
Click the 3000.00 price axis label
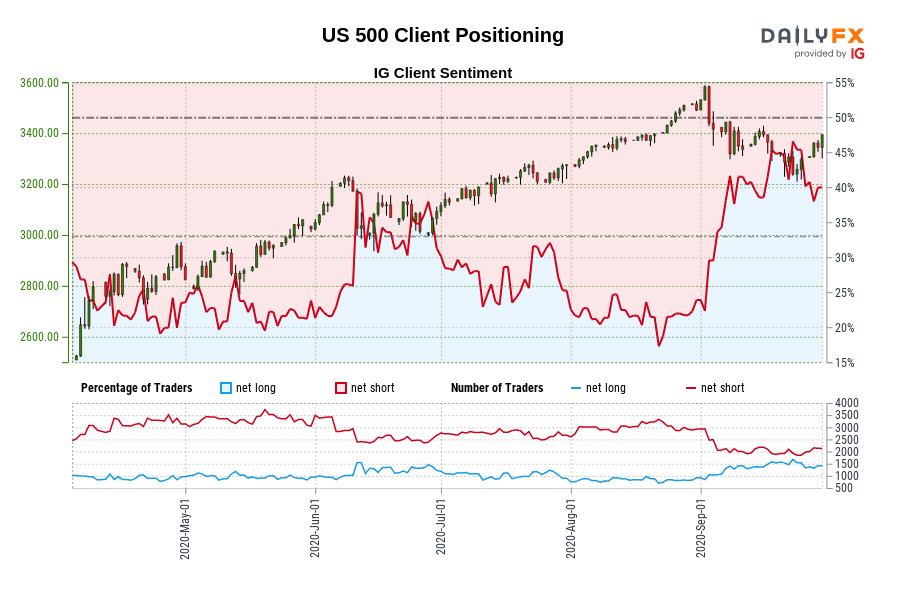(x=39, y=235)
